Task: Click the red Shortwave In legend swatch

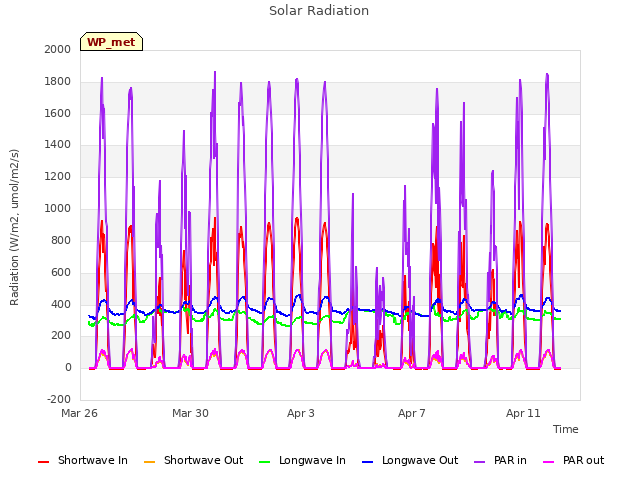Action: [44, 462]
